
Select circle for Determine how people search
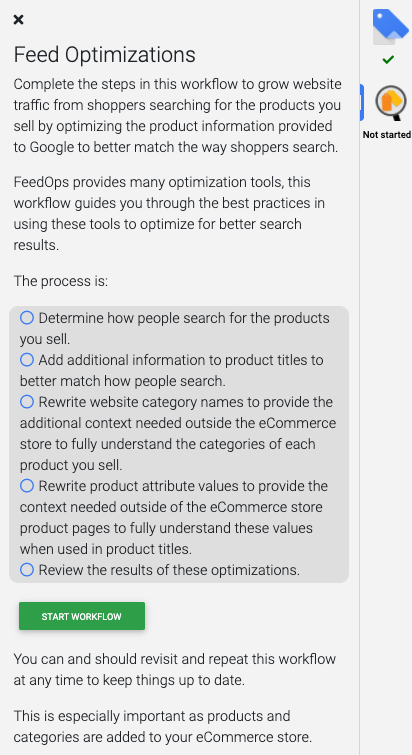click(27, 318)
